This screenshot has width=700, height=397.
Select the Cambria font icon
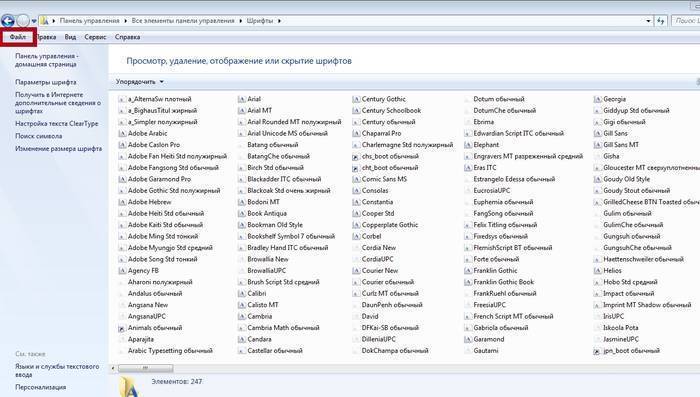(242, 317)
